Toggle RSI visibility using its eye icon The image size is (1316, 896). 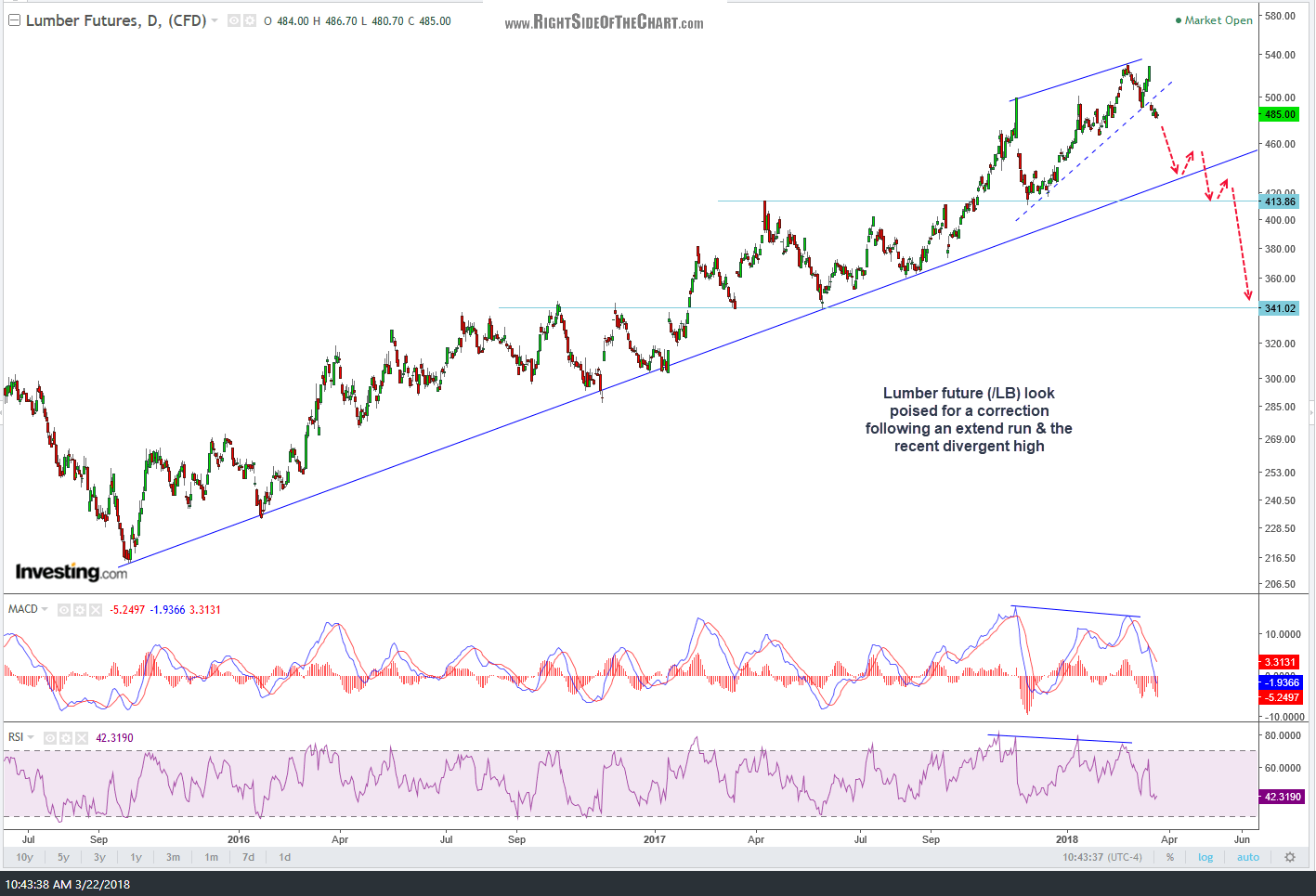tap(50, 737)
